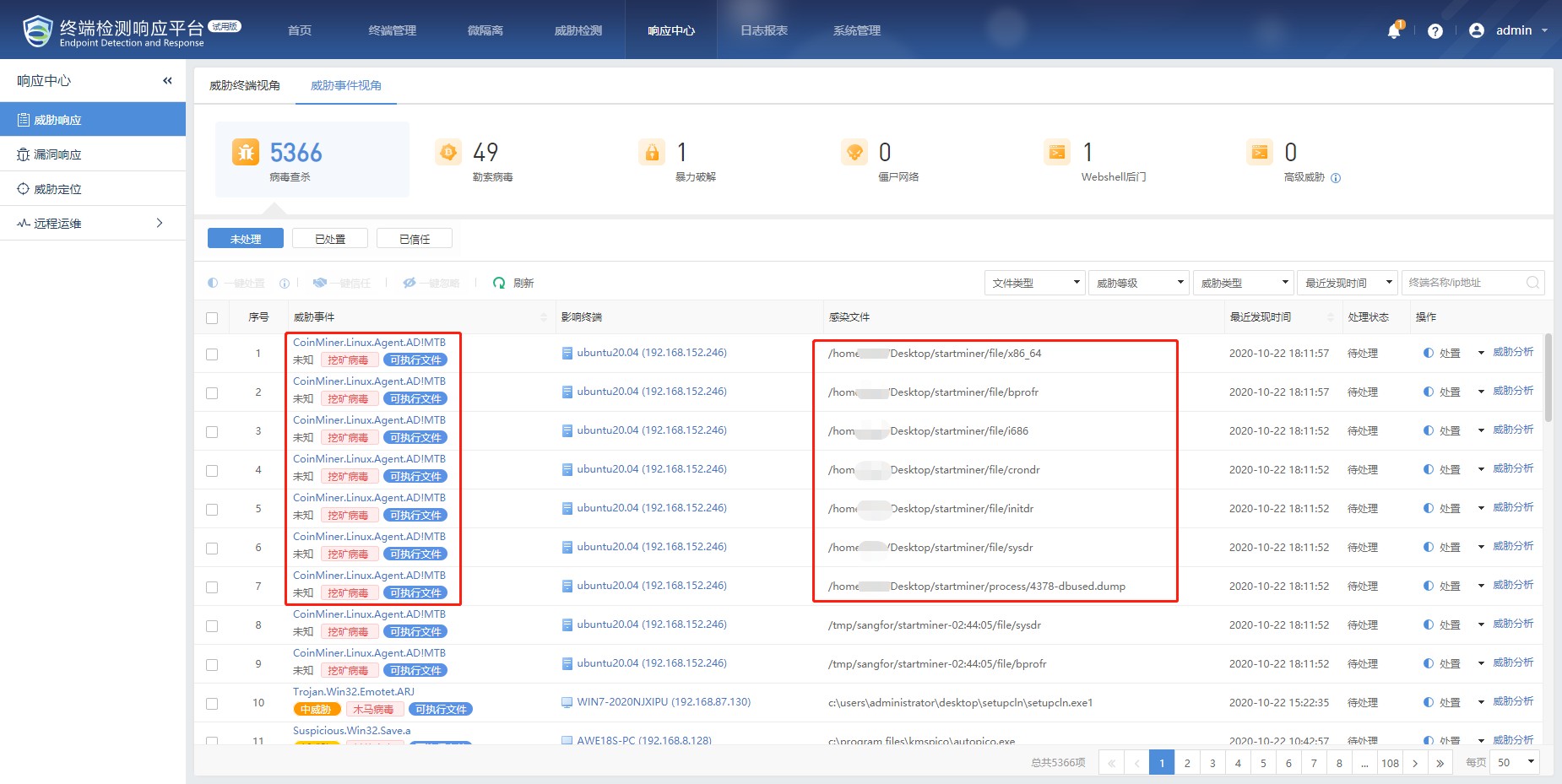Switch to the 威胁终端视角 tab
The height and width of the screenshot is (784, 1562).
(245, 85)
